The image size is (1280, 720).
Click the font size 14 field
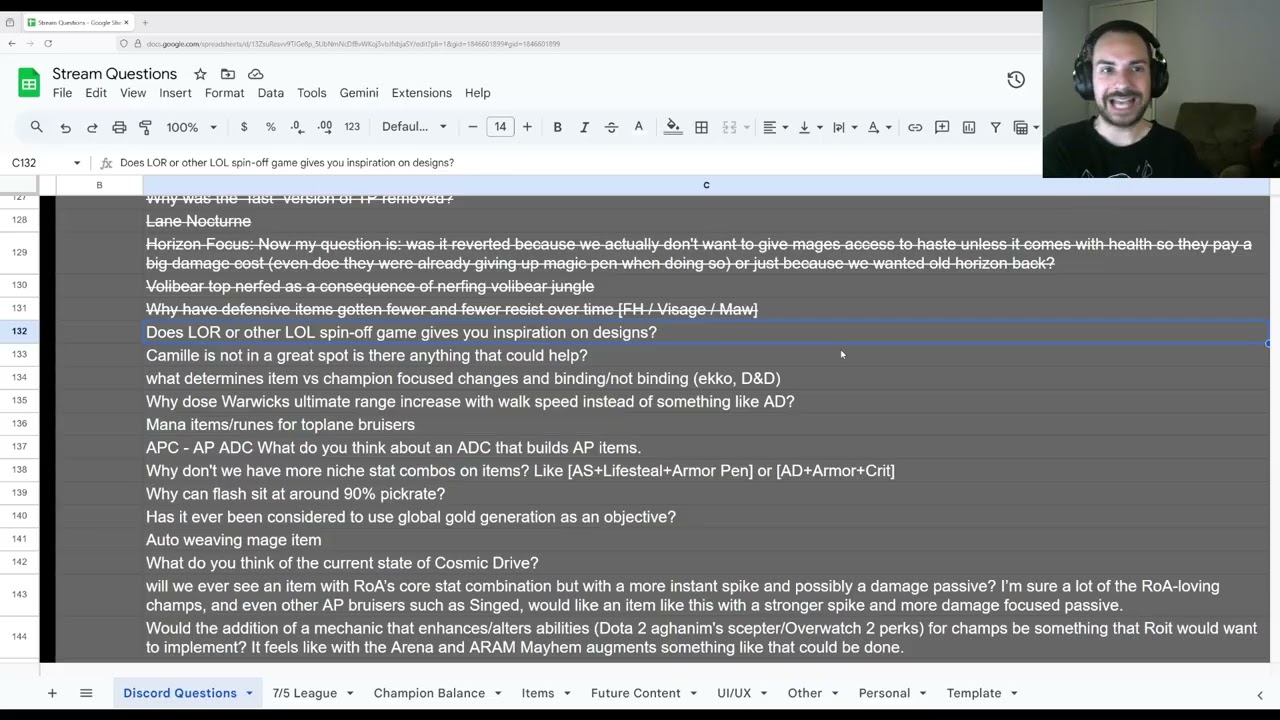pyautogui.click(x=500, y=127)
